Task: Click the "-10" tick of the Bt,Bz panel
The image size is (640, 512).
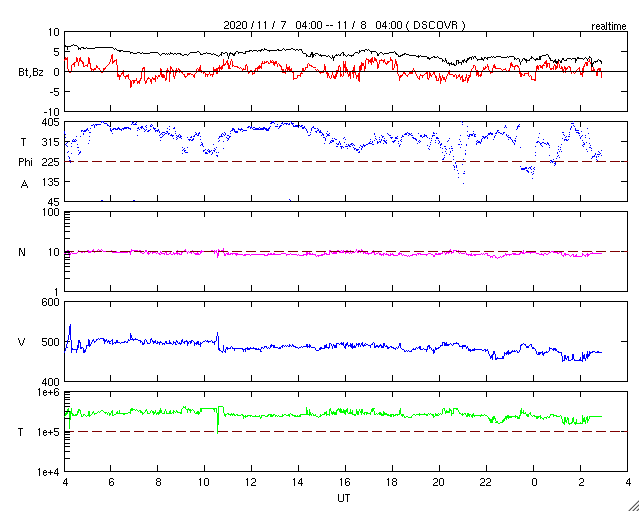Action: tap(51, 111)
